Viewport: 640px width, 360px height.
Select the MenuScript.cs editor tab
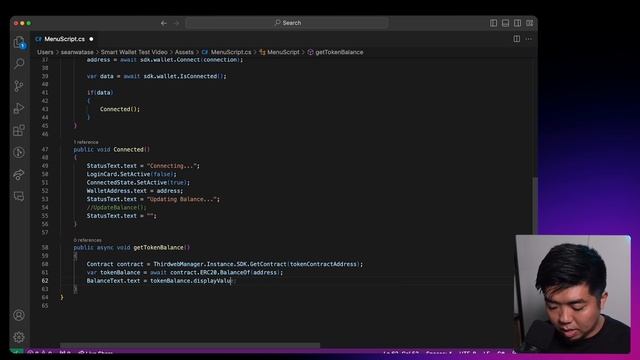tap(64, 39)
